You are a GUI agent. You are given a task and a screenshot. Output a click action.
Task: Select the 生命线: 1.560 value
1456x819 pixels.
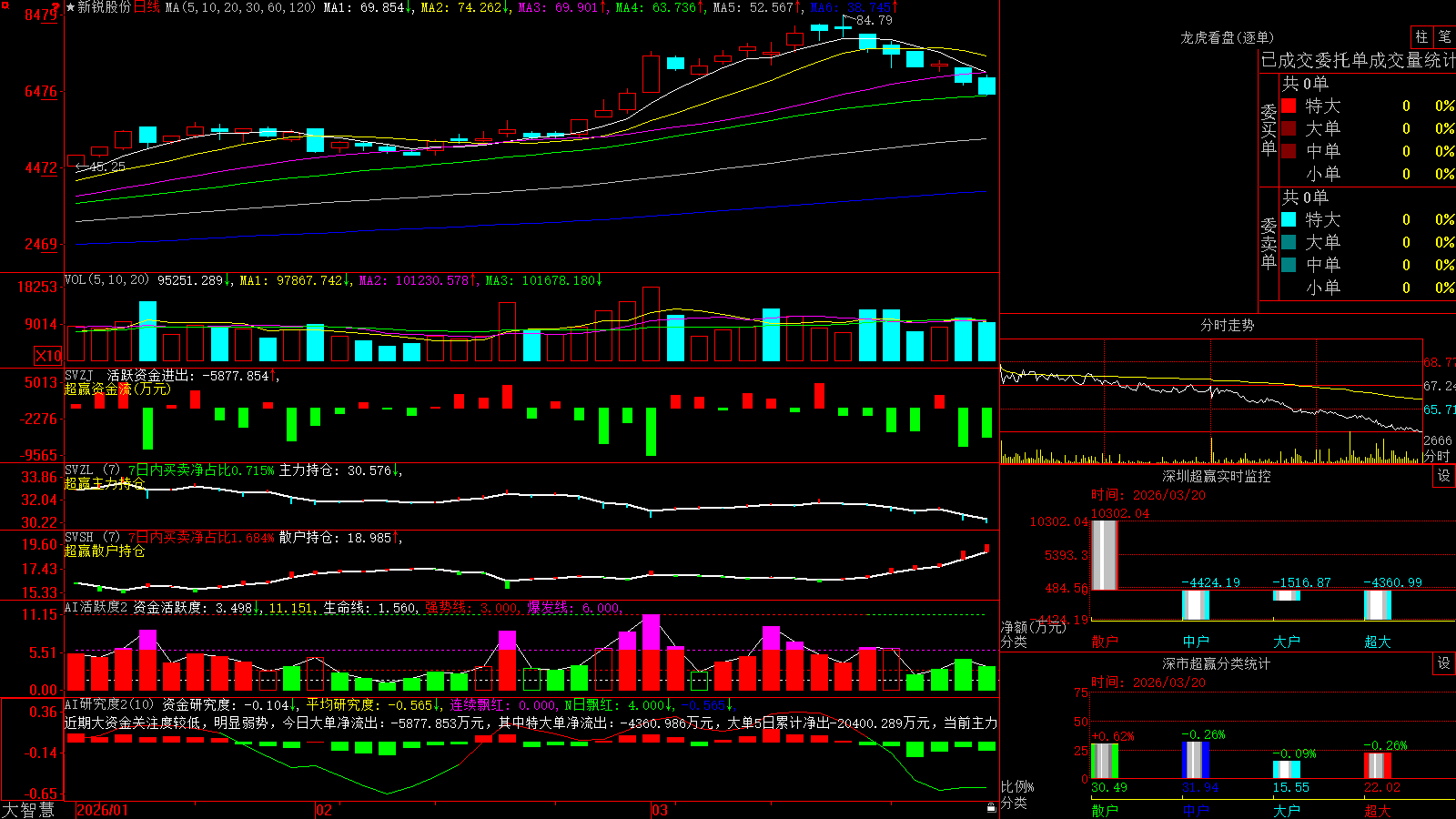370,608
